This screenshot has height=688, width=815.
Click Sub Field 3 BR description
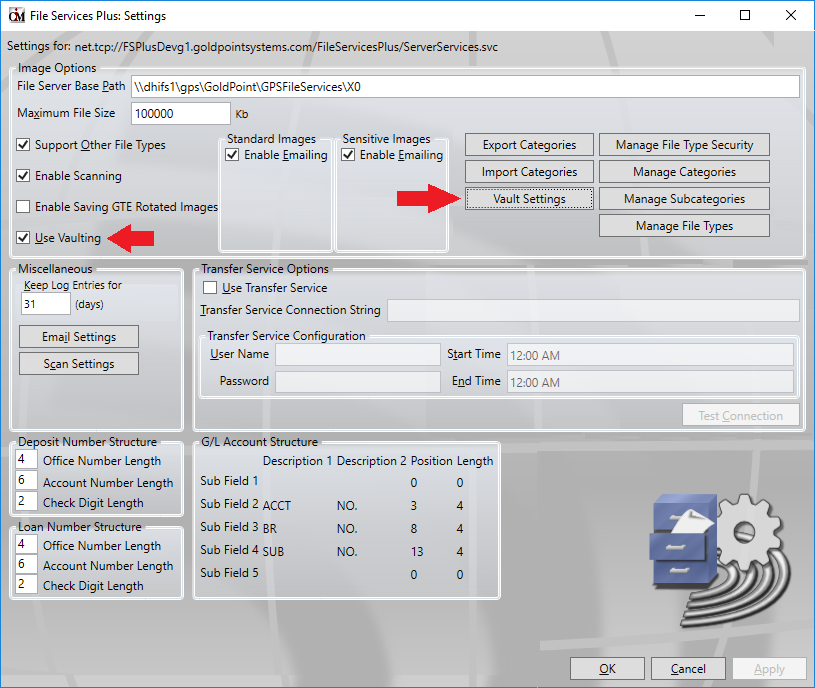pos(270,529)
